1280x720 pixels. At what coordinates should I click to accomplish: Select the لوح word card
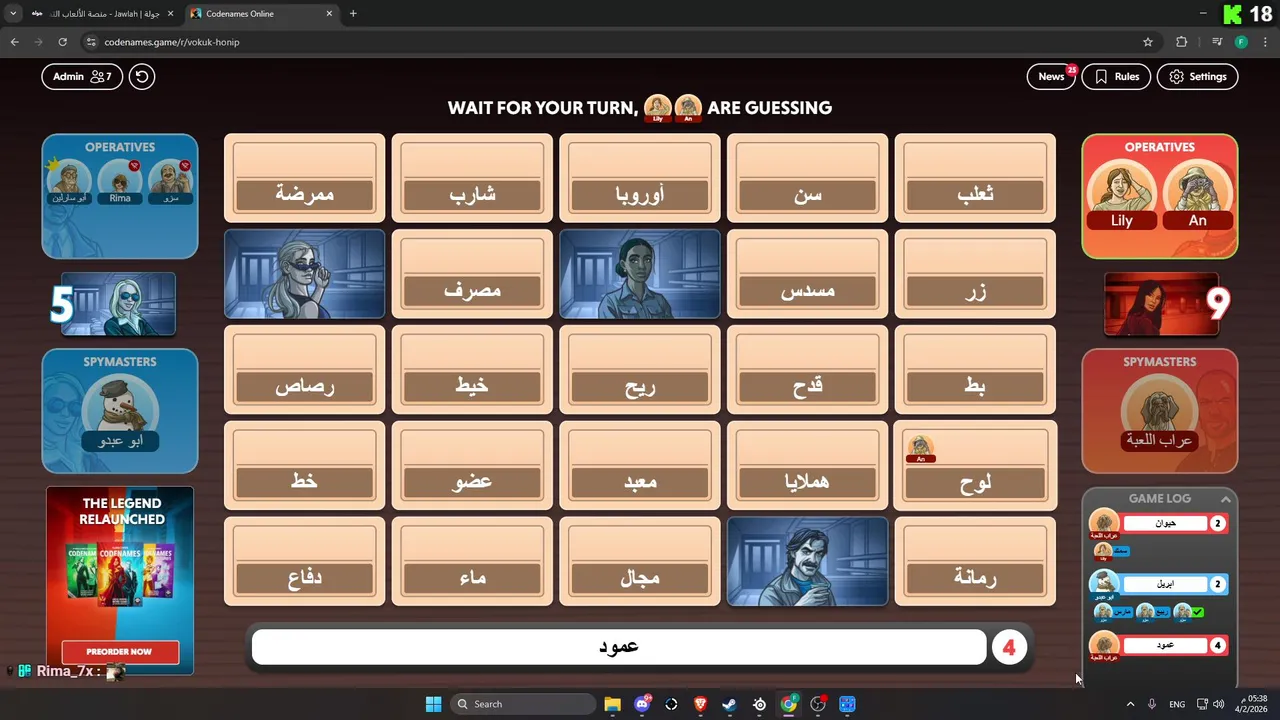(x=975, y=466)
